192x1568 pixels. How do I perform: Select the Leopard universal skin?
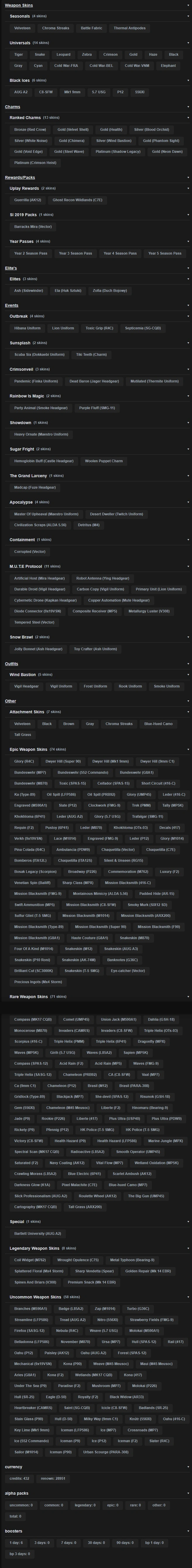point(63,55)
